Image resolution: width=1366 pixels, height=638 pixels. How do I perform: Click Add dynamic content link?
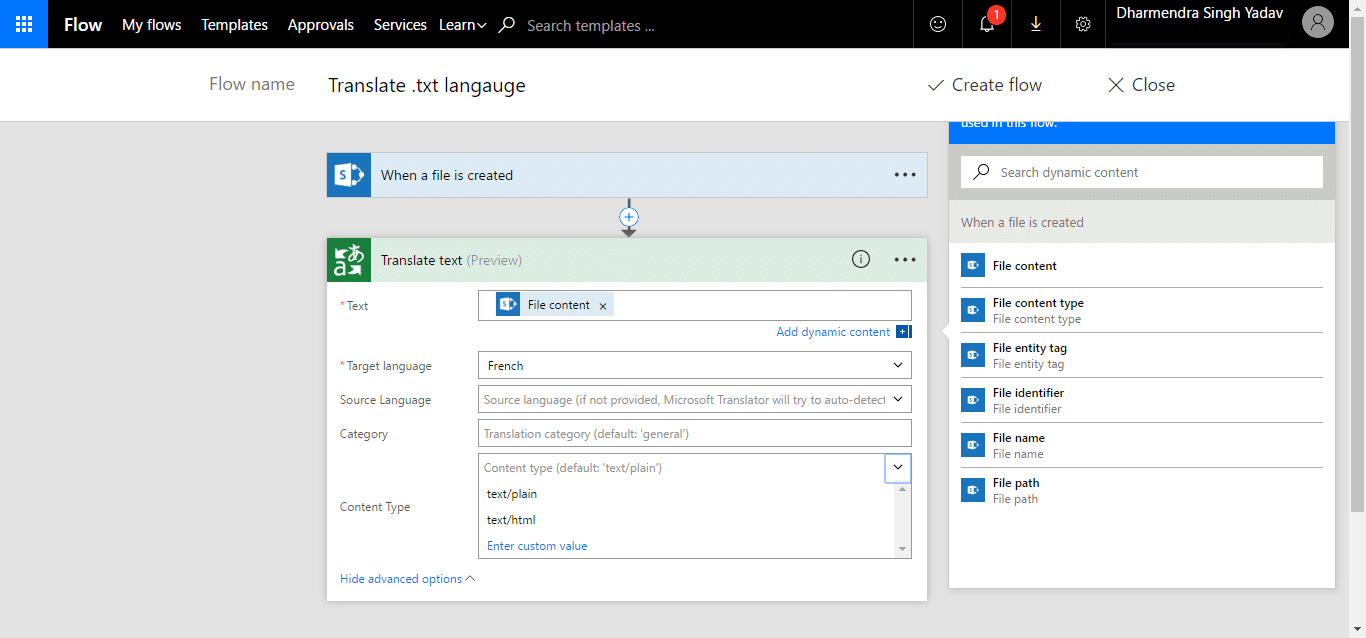(833, 332)
